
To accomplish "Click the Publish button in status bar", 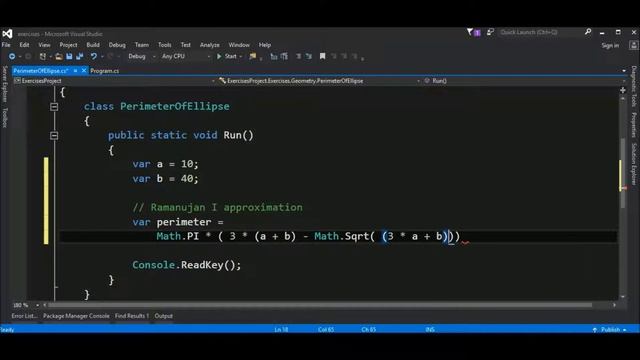I will point(610,329).
